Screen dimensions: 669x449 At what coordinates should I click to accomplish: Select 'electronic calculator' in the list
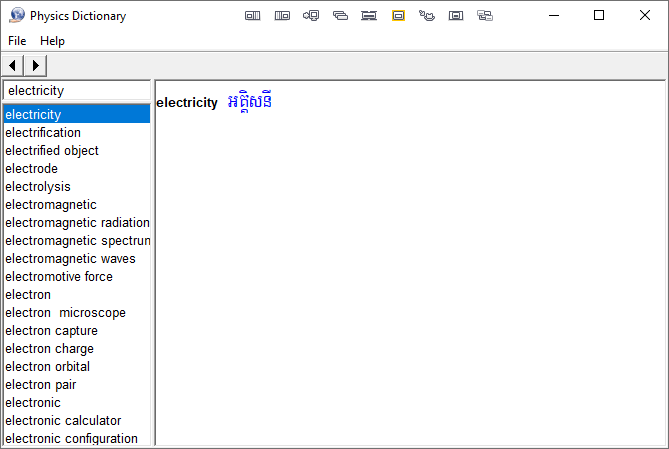(x=63, y=421)
